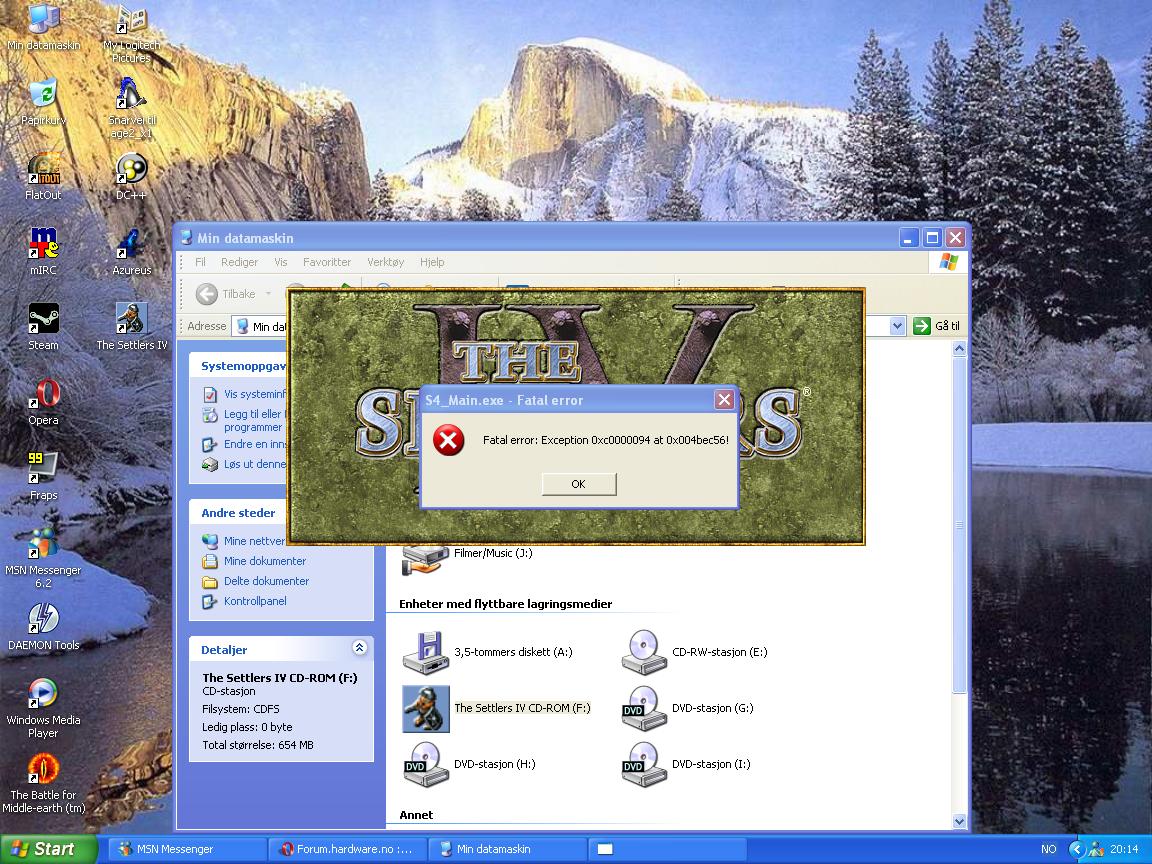
Task: Click the scrollbar down arrow in Min datamaskin
Action: [959, 821]
